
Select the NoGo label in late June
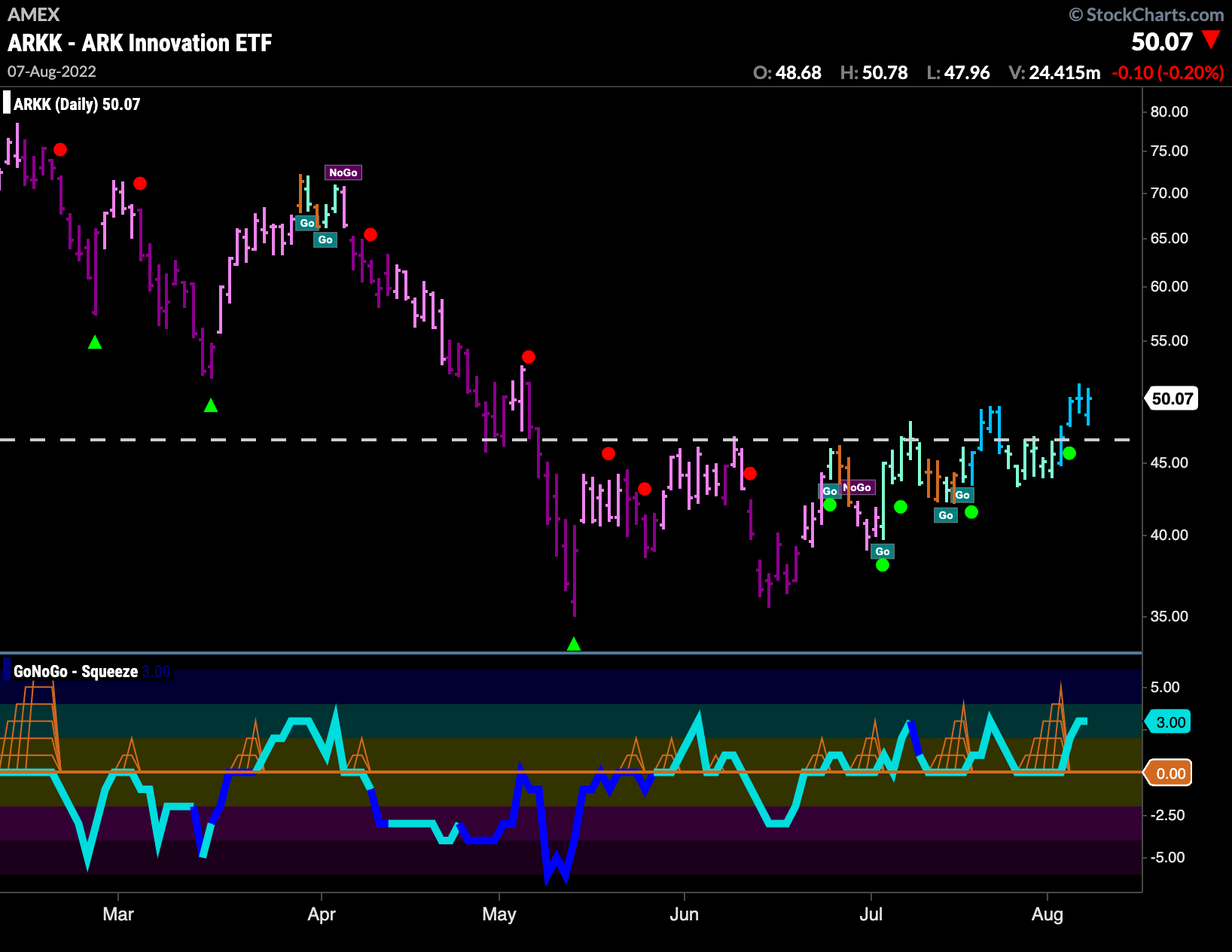[x=858, y=487]
